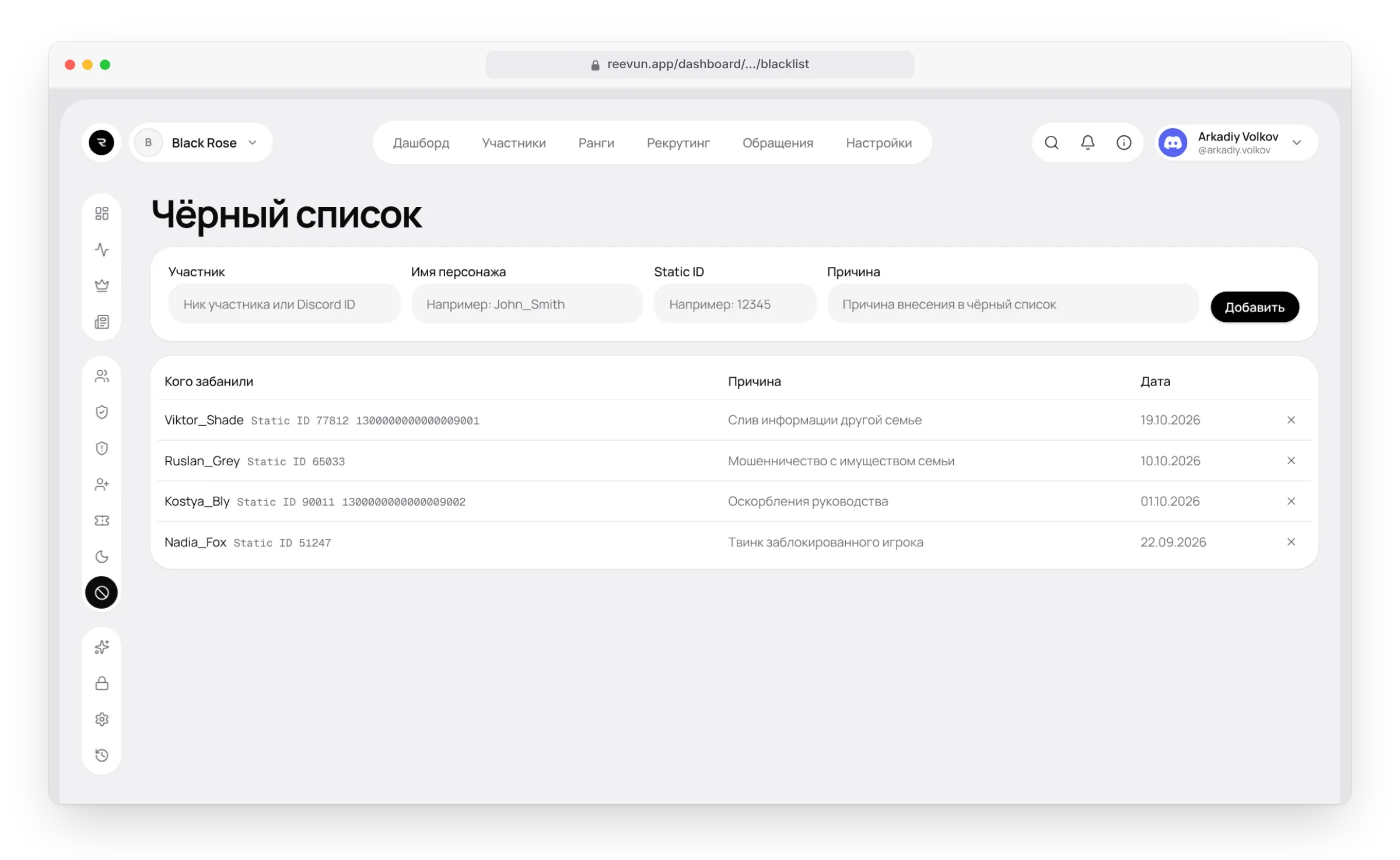Select the Viktor_Shade name text

[204, 420]
